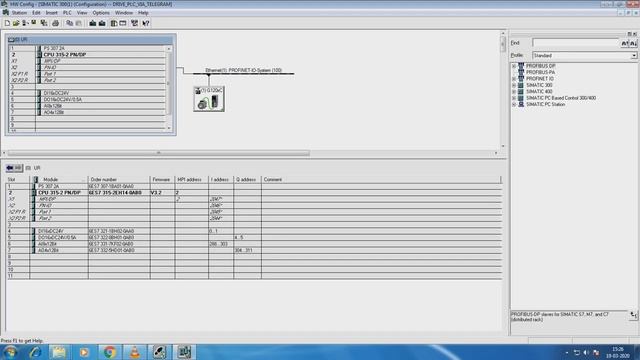Click the Windows Start orb
This screenshot has height=360, width=640.
pyautogui.click(x=11, y=352)
